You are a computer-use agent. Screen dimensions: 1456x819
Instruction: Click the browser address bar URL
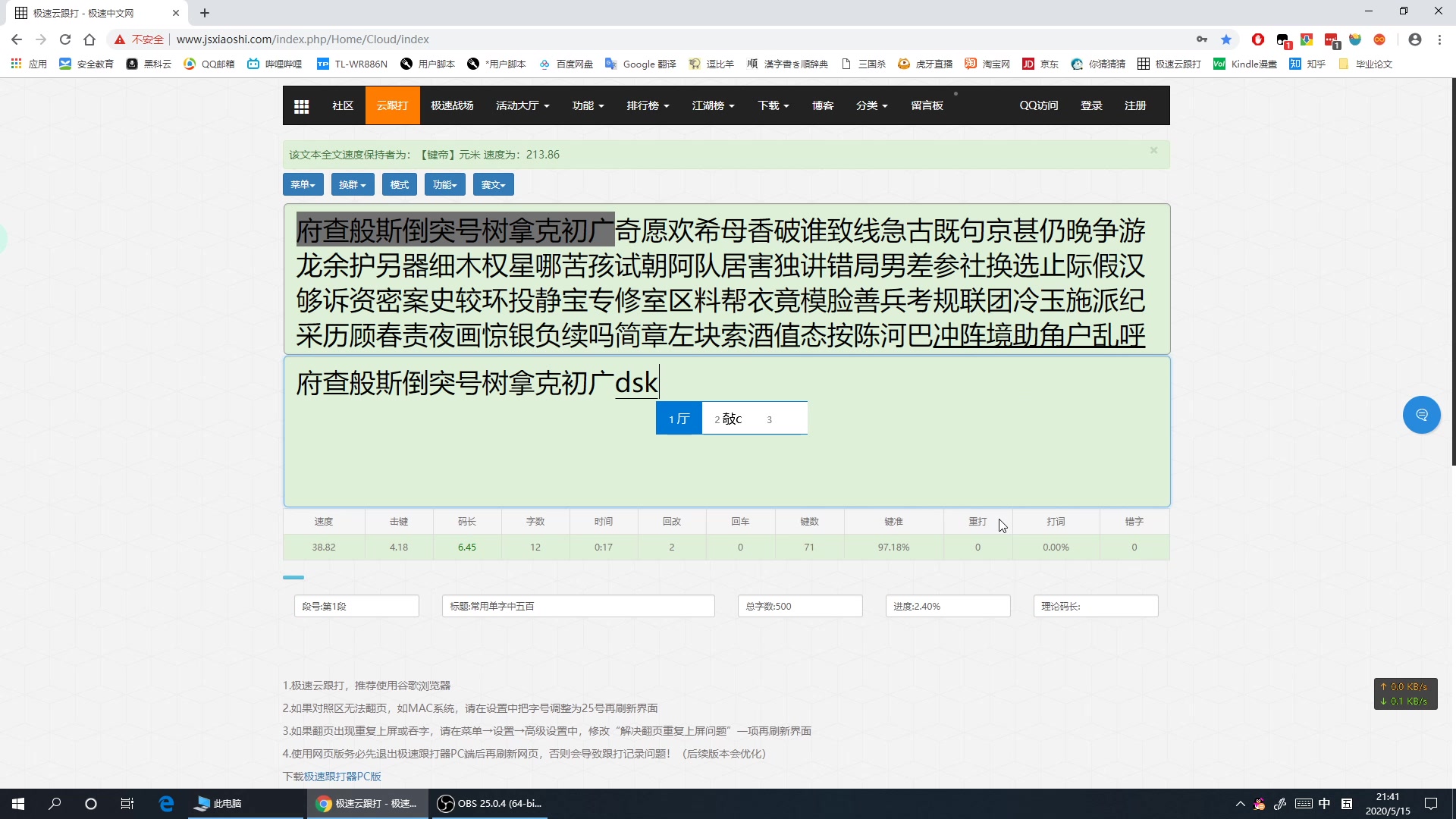(x=303, y=39)
